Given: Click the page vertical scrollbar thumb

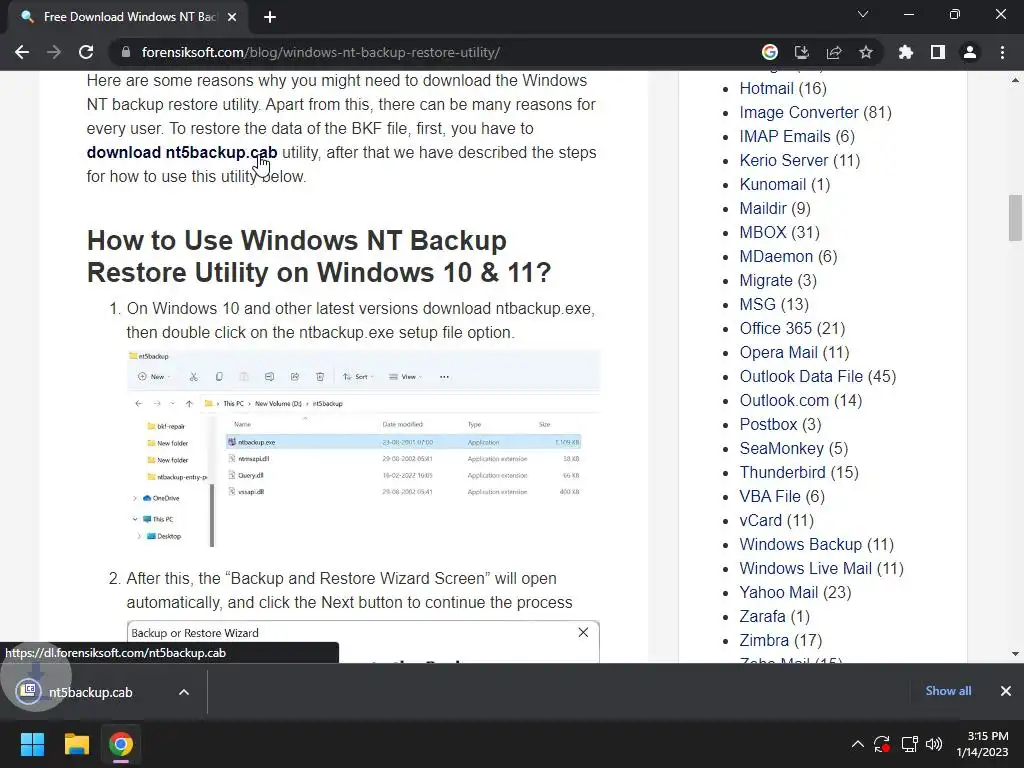Looking at the screenshot, I should click(x=1015, y=217).
